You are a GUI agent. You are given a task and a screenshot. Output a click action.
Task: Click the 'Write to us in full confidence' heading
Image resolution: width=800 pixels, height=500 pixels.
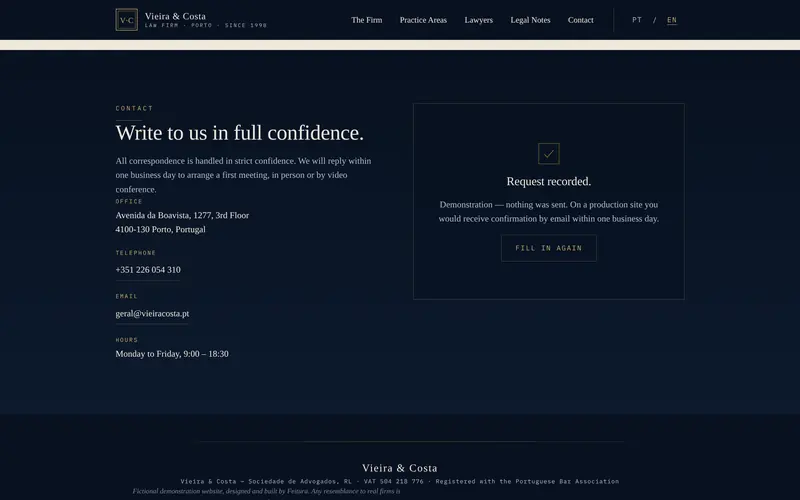(x=239, y=133)
